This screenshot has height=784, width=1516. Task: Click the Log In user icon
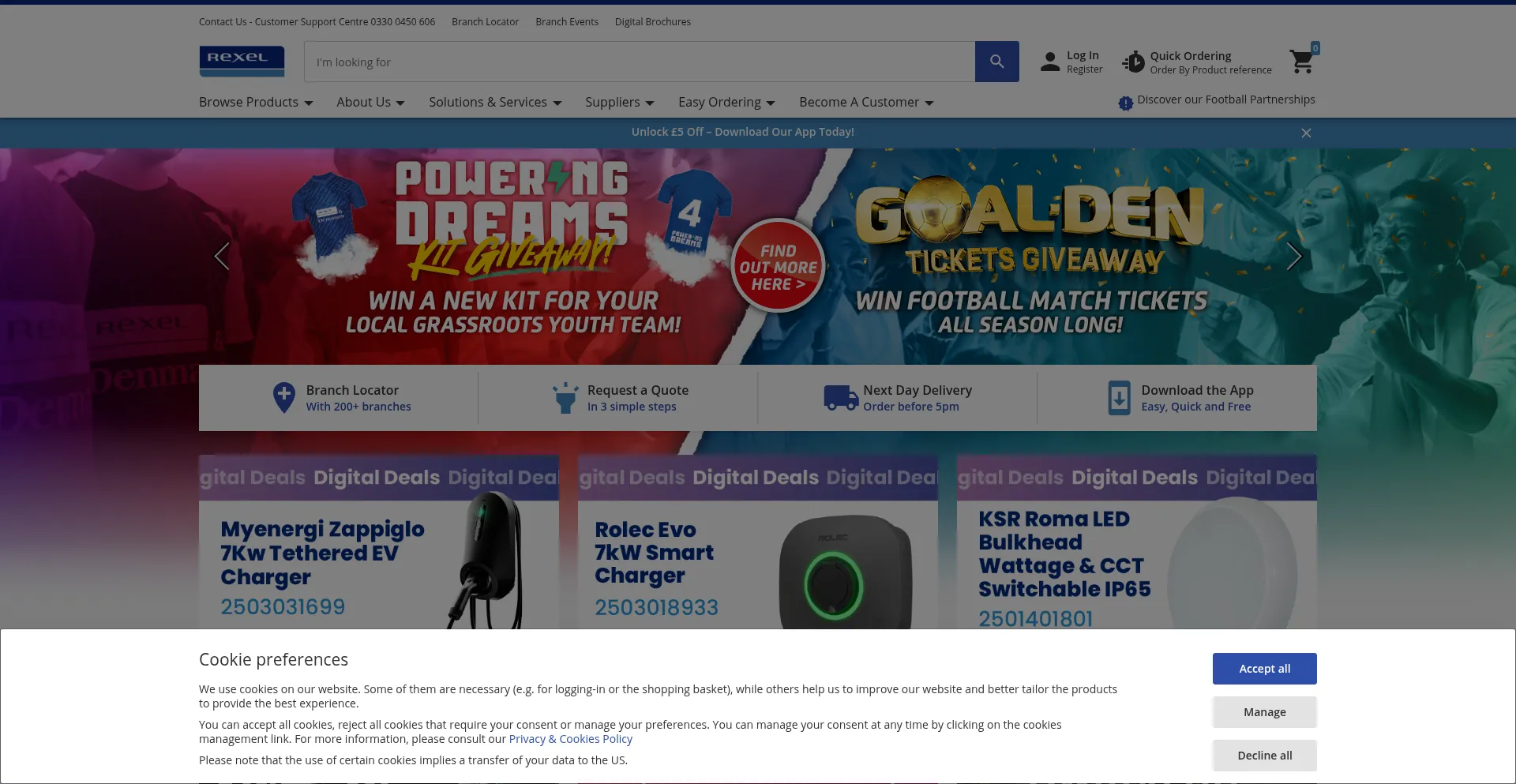(1049, 62)
